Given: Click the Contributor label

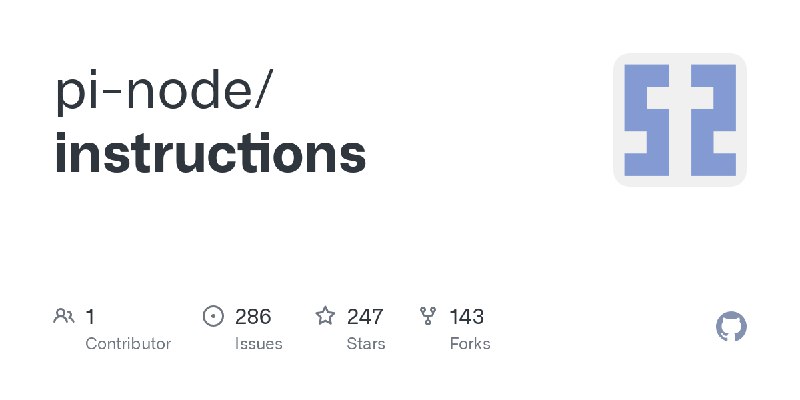Looking at the screenshot, I should click(x=128, y=344).
